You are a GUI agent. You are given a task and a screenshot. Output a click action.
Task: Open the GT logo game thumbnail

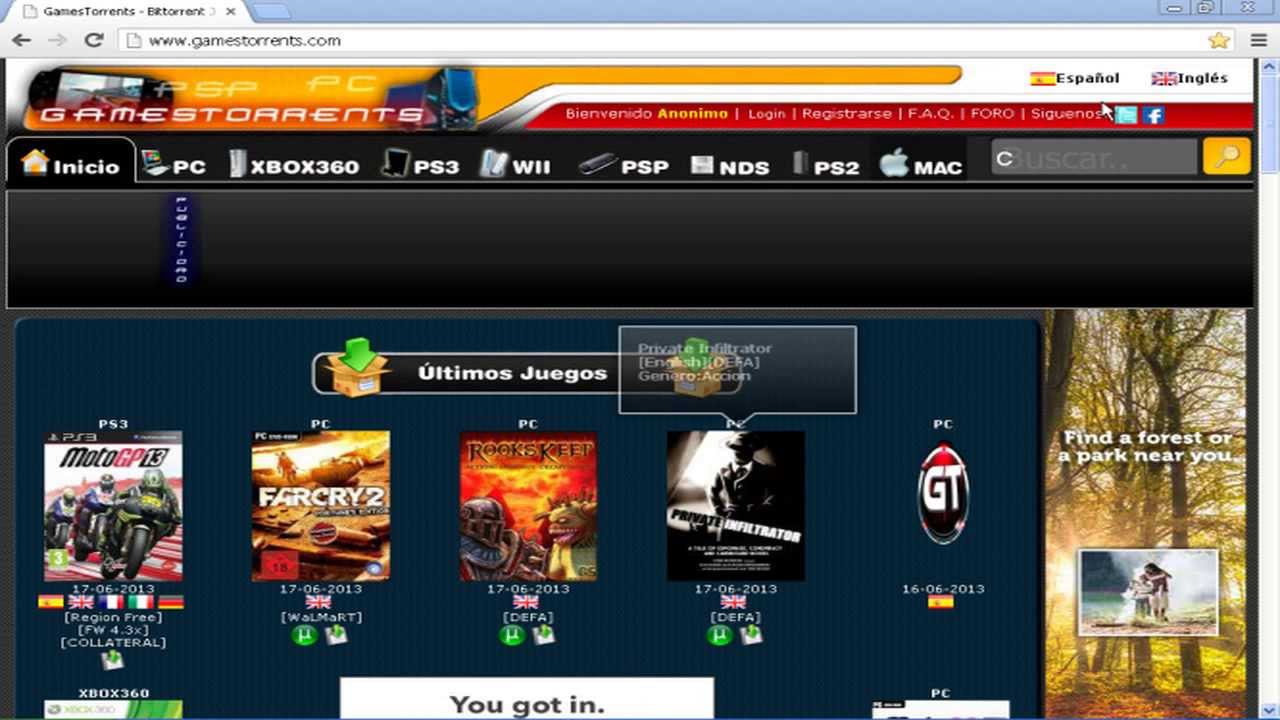(943, 494)
